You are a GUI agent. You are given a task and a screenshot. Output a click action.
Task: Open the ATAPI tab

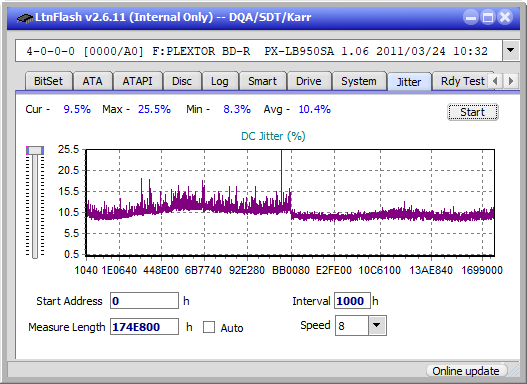point(137,81)
